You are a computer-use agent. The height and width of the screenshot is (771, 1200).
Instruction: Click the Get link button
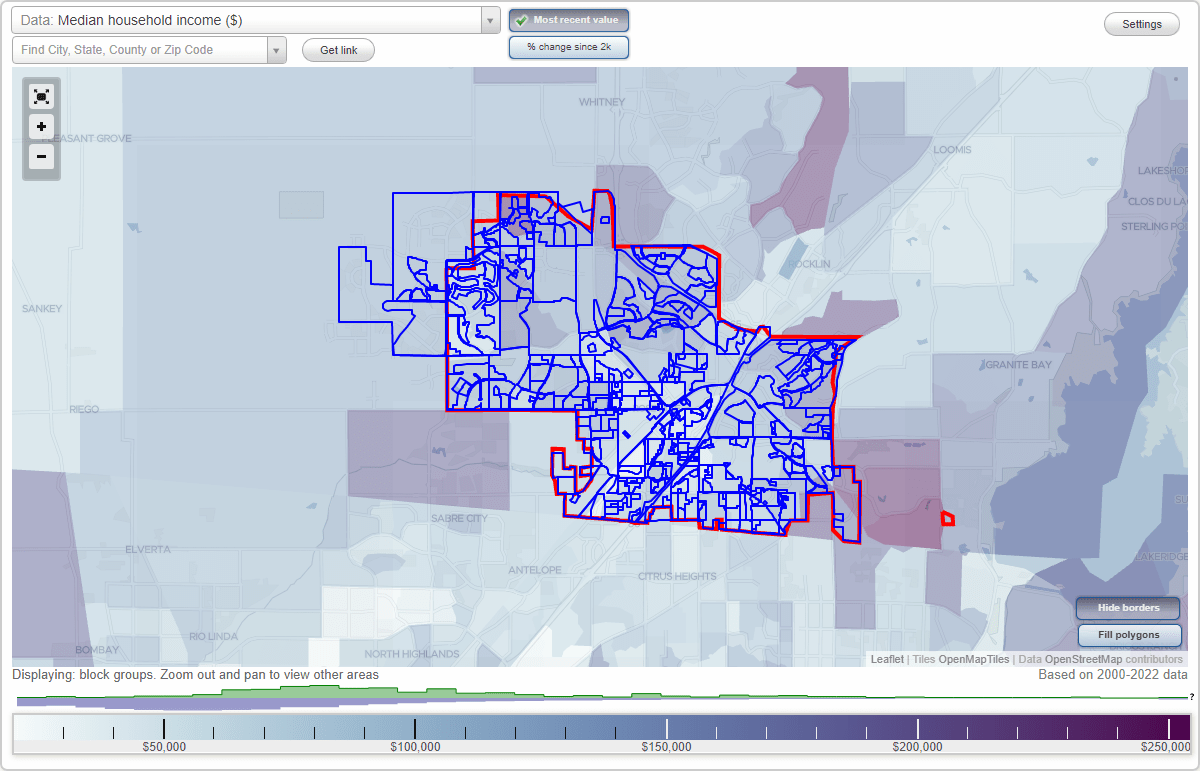click(x=337, y=49)
